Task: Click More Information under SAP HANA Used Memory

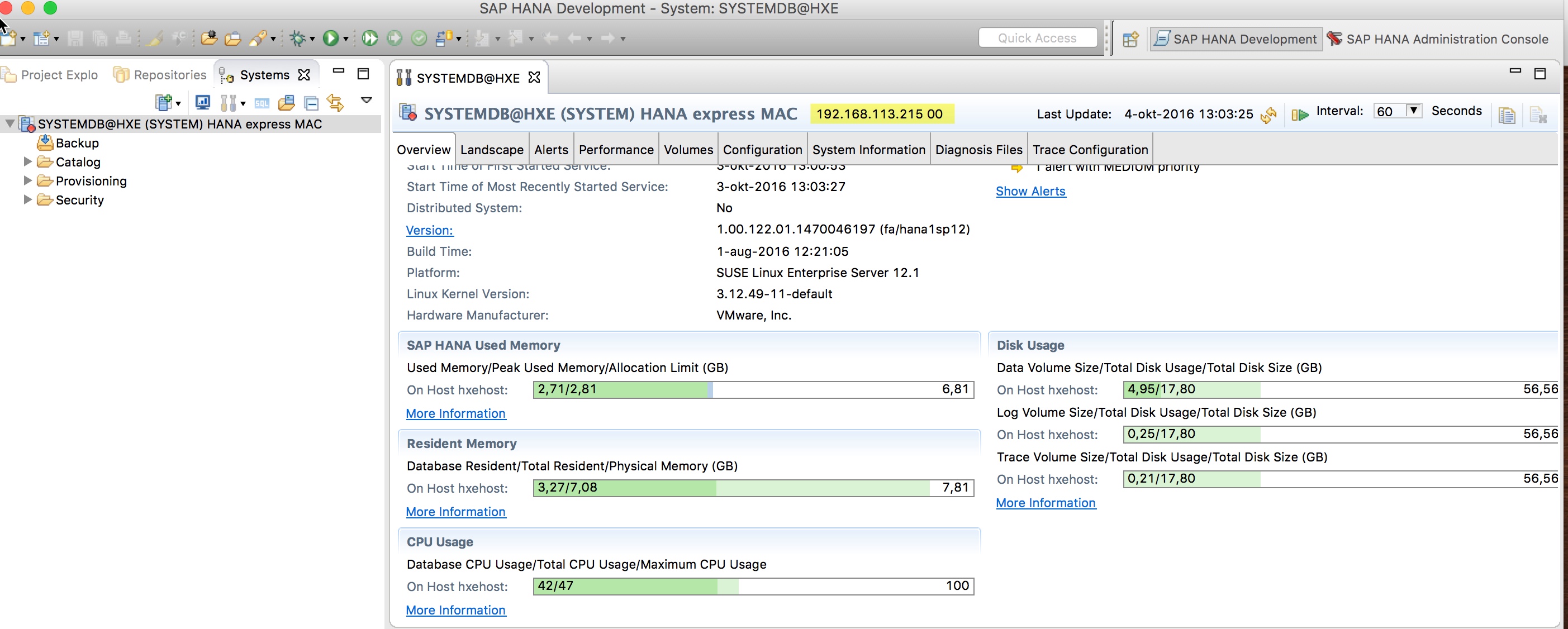Action: point(456,413)
